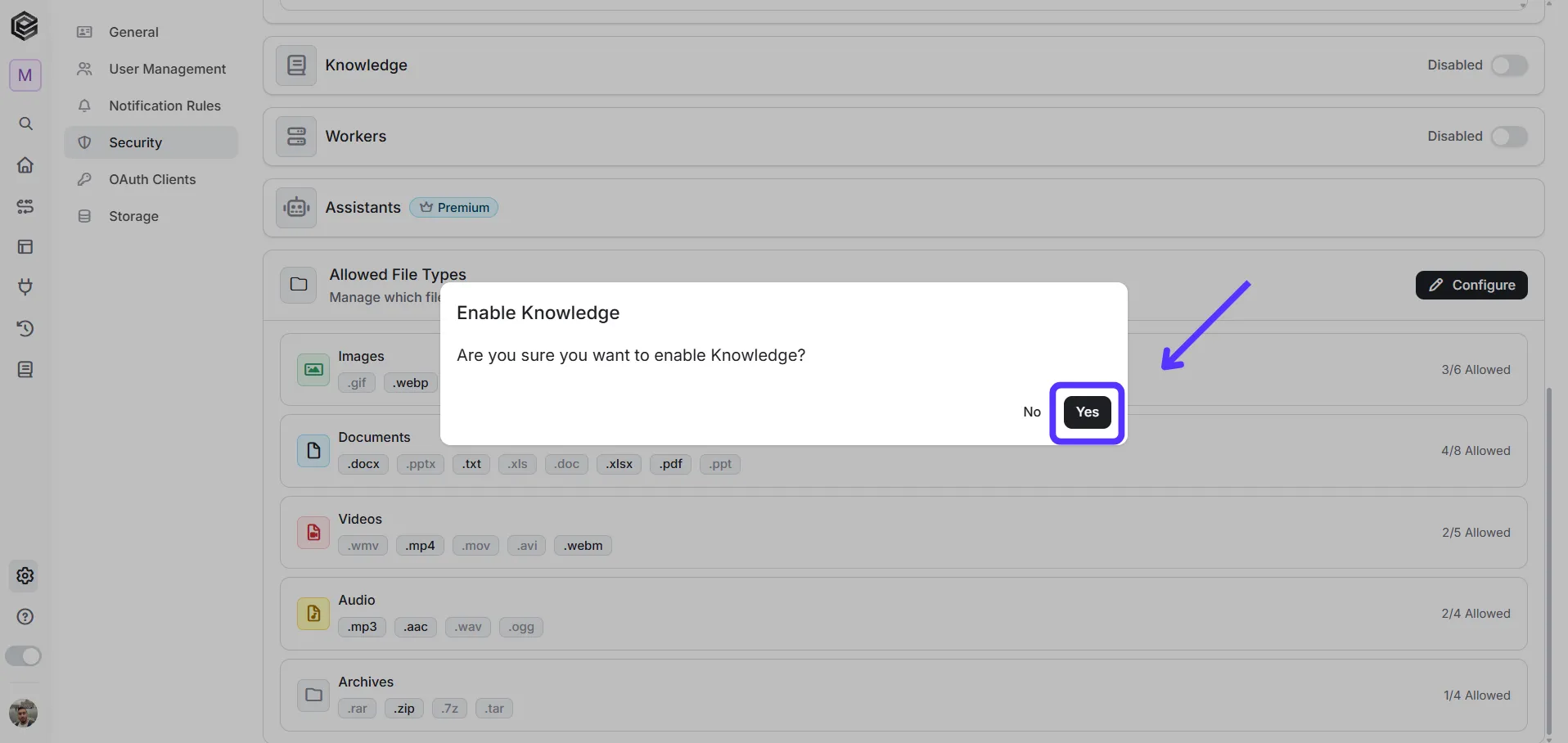Open Storage settings
Image resolution: width=1568 pixels, height=743 pixels.
pyautogui.click(x=151, y=216)
